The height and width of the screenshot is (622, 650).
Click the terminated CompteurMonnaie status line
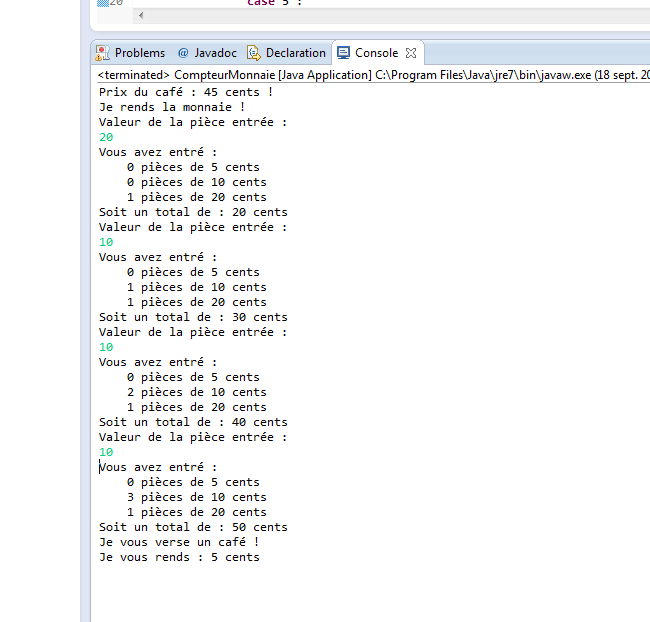[x=370, y=75]
